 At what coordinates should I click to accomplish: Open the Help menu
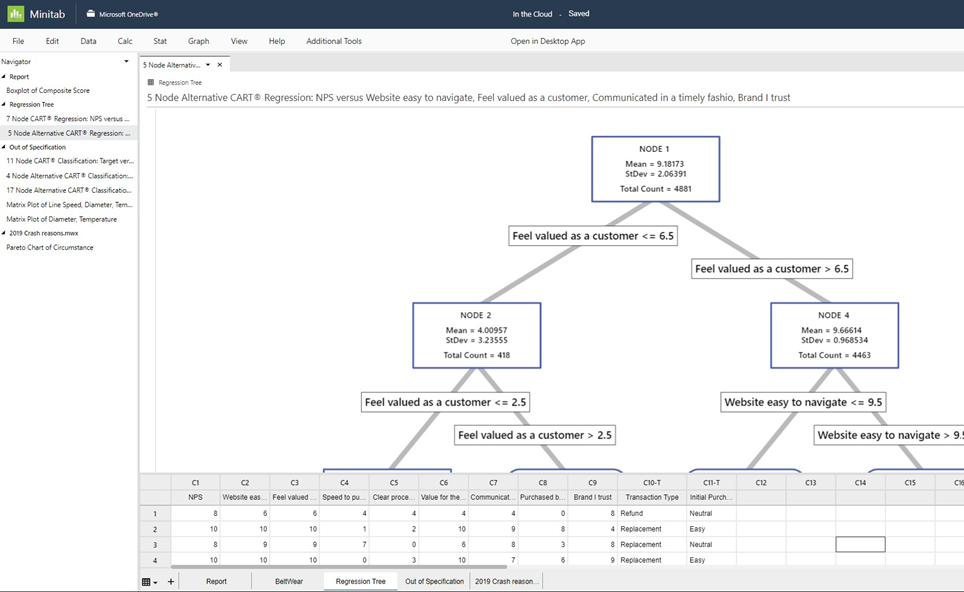[277, 41]
